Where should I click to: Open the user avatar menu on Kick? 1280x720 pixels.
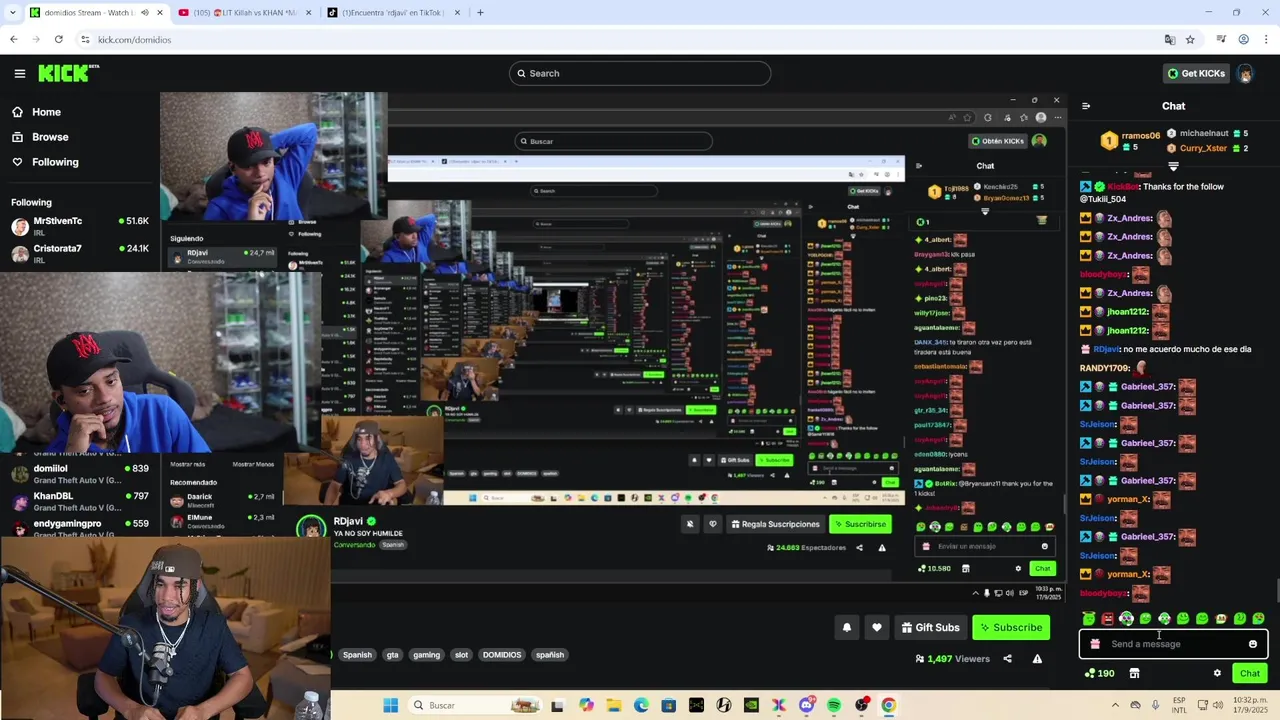[x=1245, y=73]
